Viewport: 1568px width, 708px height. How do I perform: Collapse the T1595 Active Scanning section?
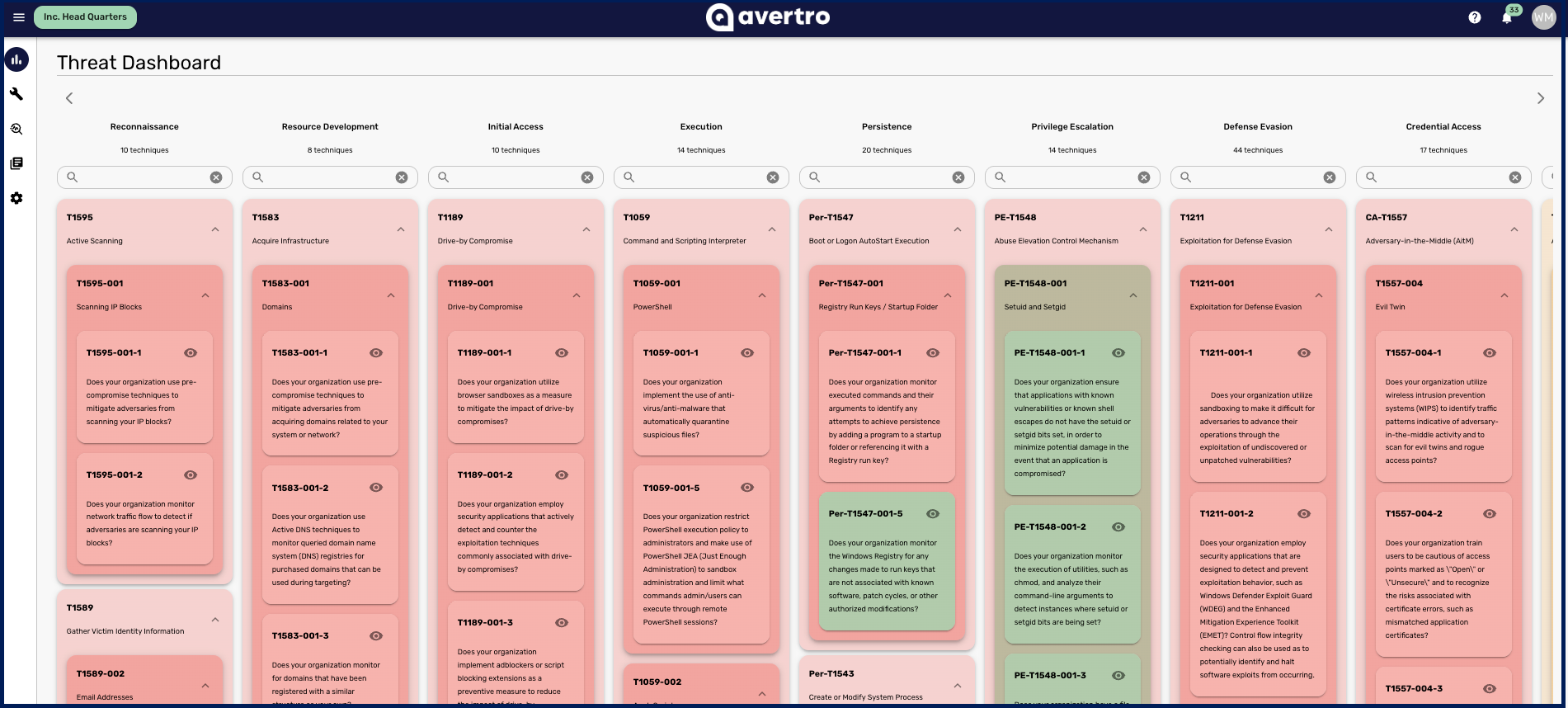tap(215, 229)
